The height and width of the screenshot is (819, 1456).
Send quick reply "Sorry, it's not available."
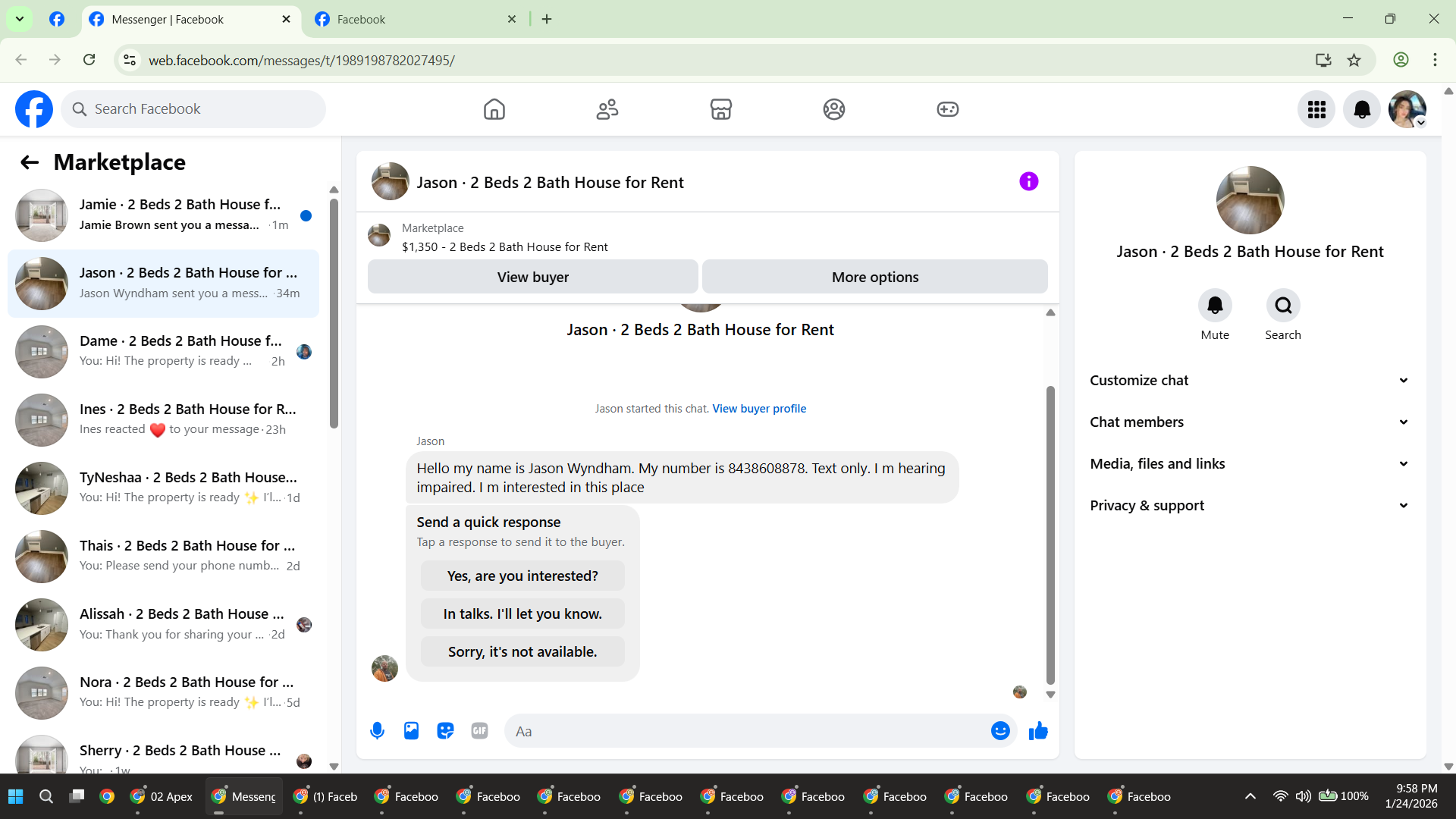click(522, 651)
